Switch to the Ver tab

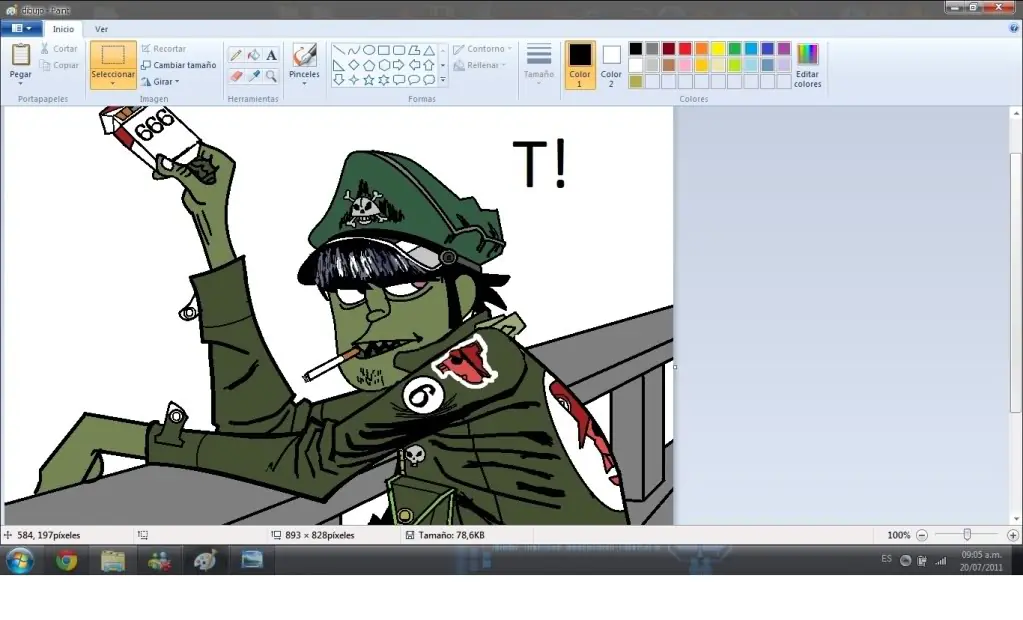[x=101, y=29]
